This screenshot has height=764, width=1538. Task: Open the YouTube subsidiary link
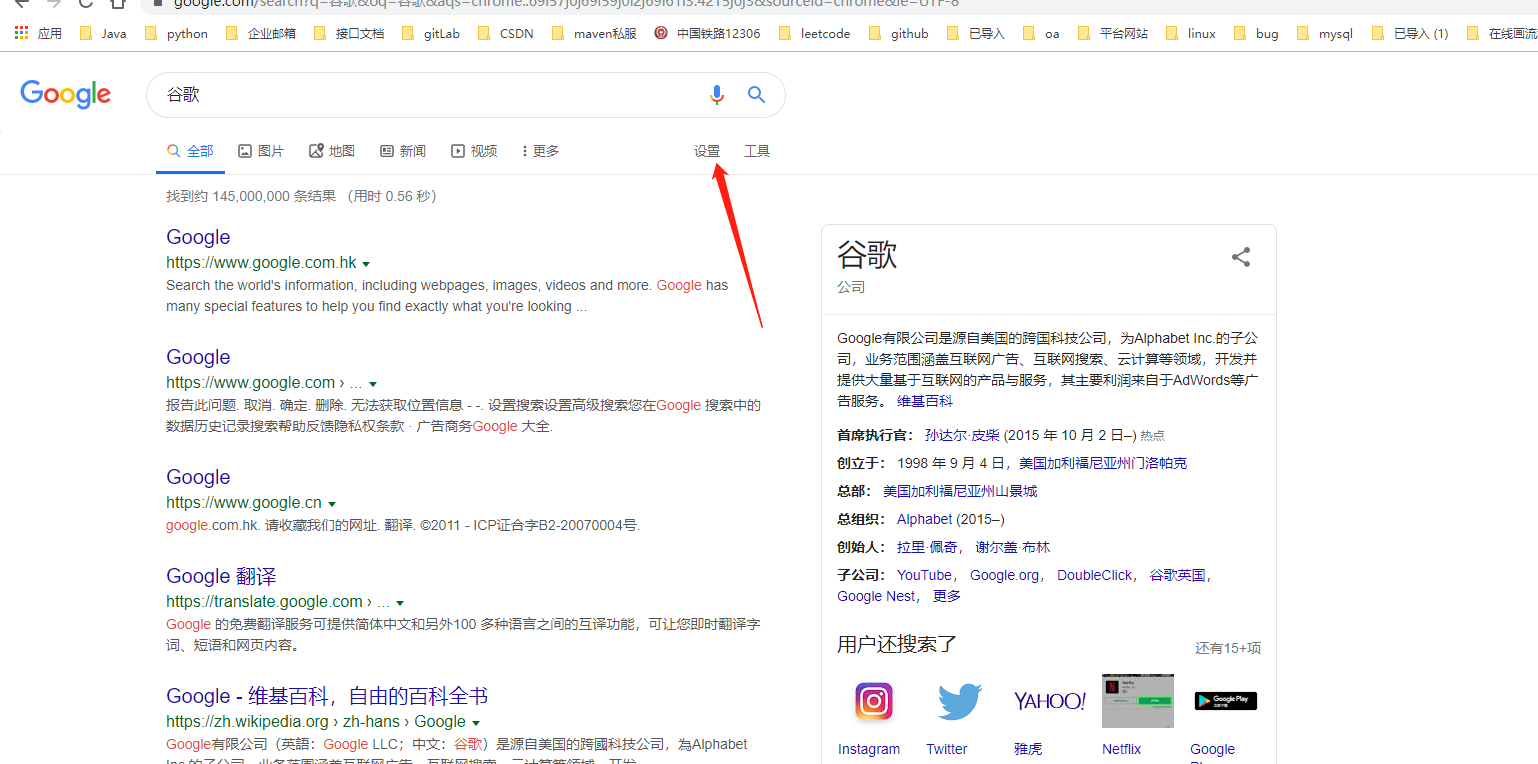(x=924, y=575)
